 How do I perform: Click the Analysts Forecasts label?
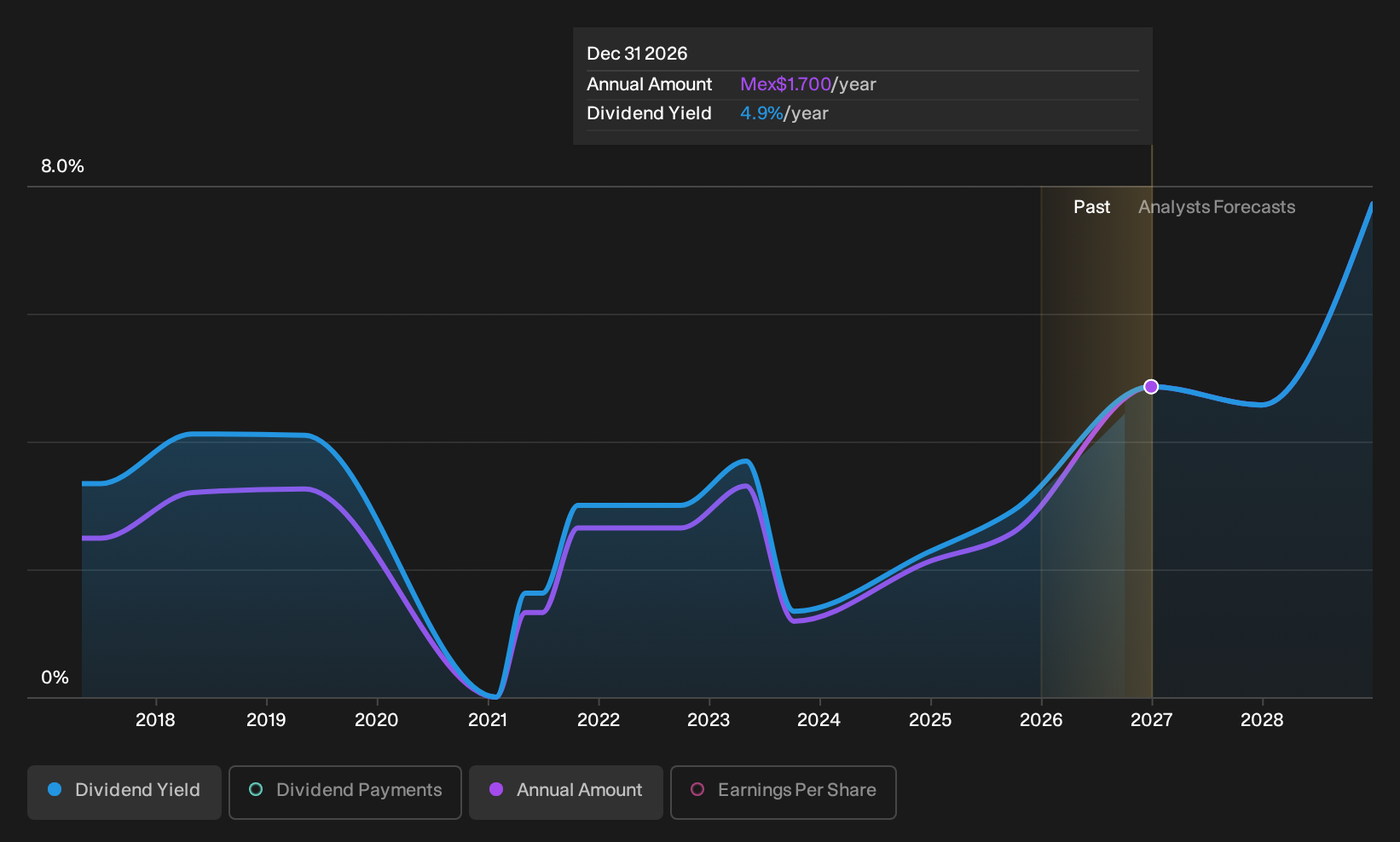point(1217,207)
